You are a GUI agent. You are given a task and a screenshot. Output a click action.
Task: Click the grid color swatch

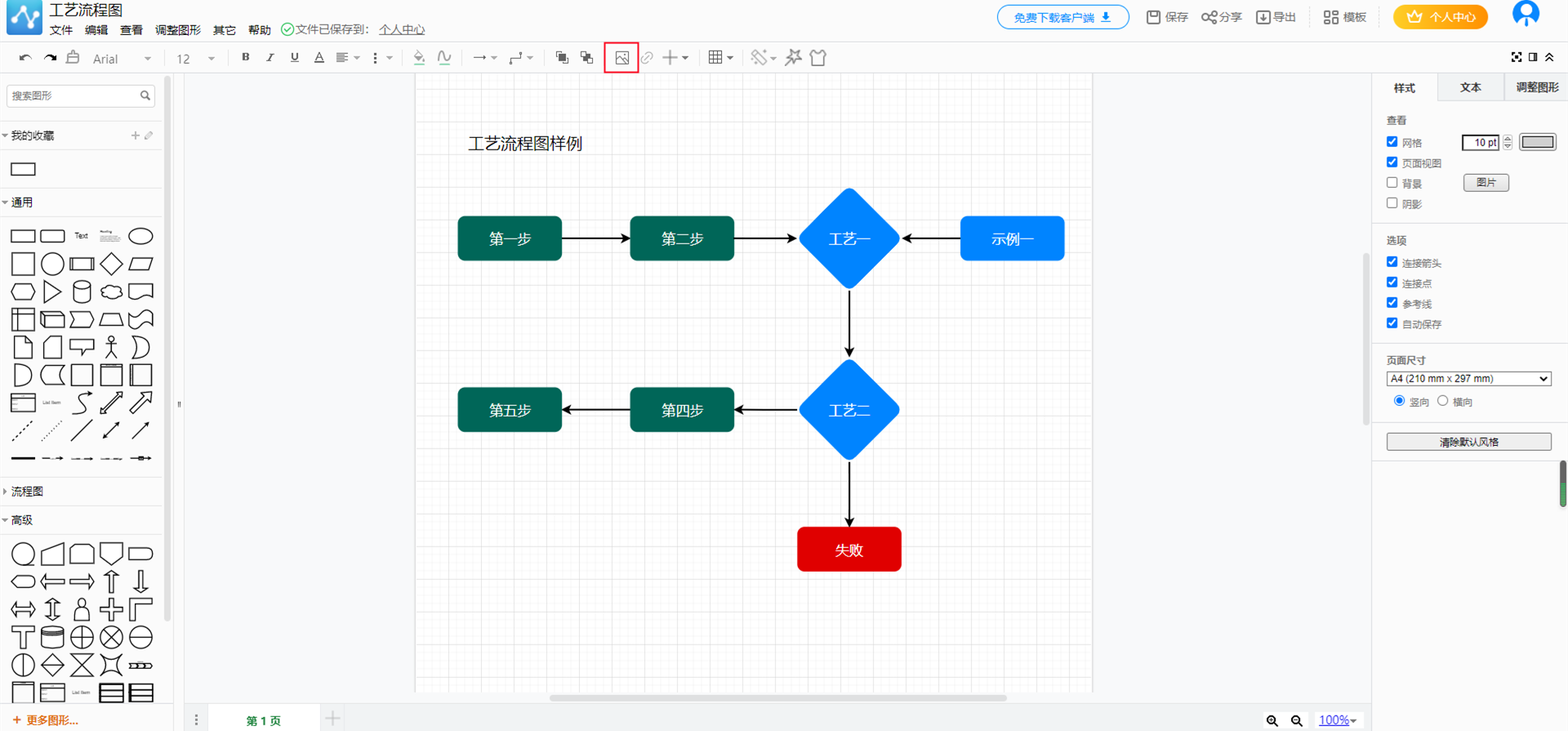(x=1537, y=142)
